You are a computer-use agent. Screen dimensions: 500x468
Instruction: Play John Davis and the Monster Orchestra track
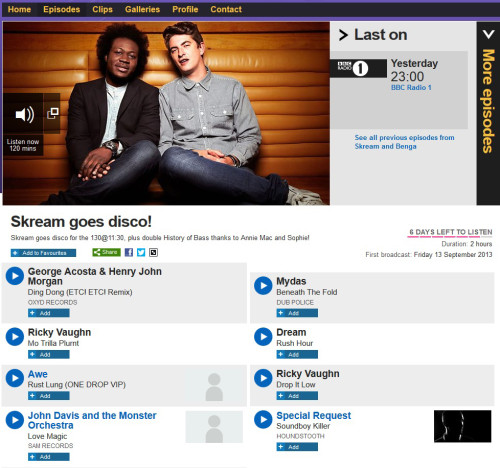tap(15, 420)
